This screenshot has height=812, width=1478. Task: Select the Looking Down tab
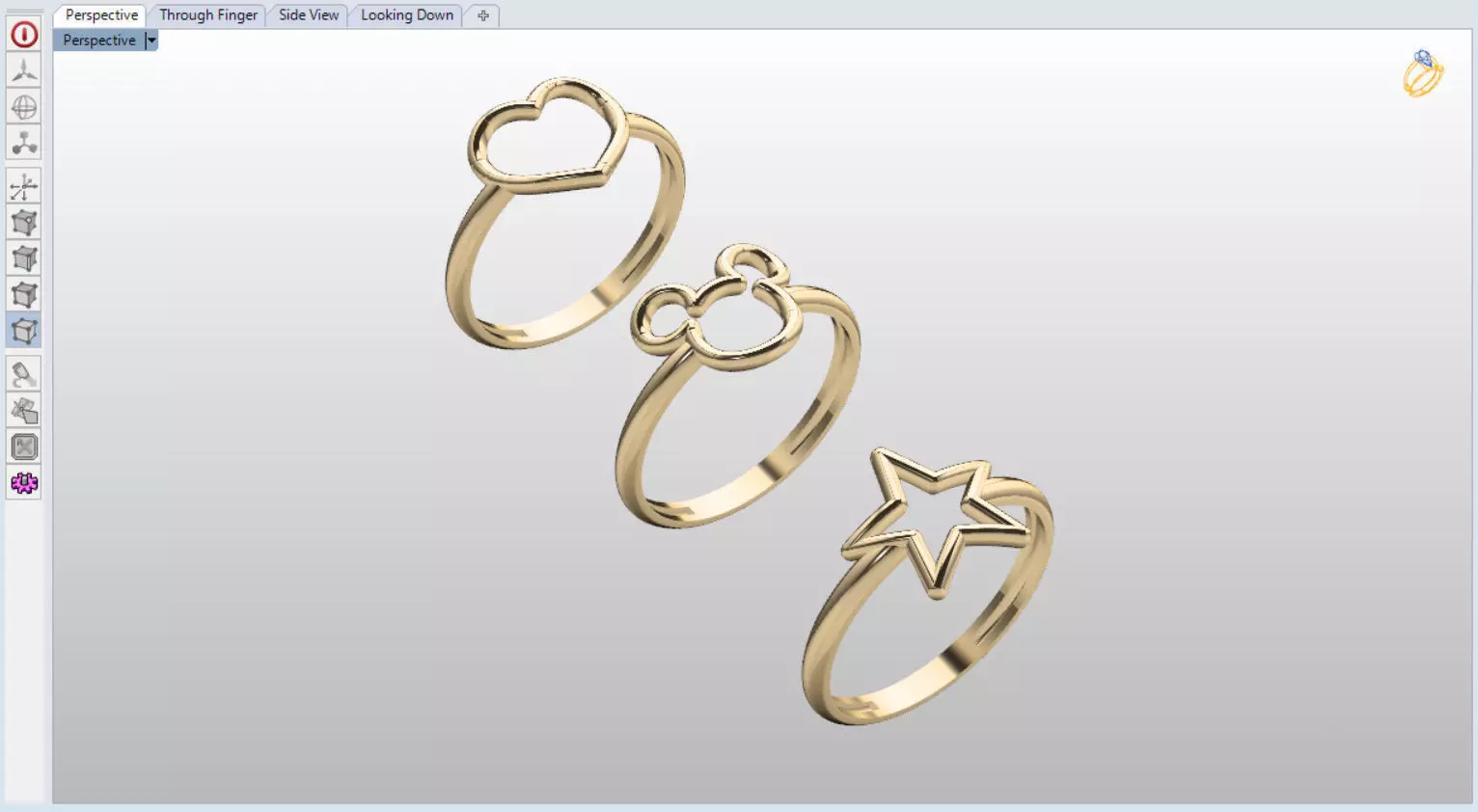coord(407,15)
